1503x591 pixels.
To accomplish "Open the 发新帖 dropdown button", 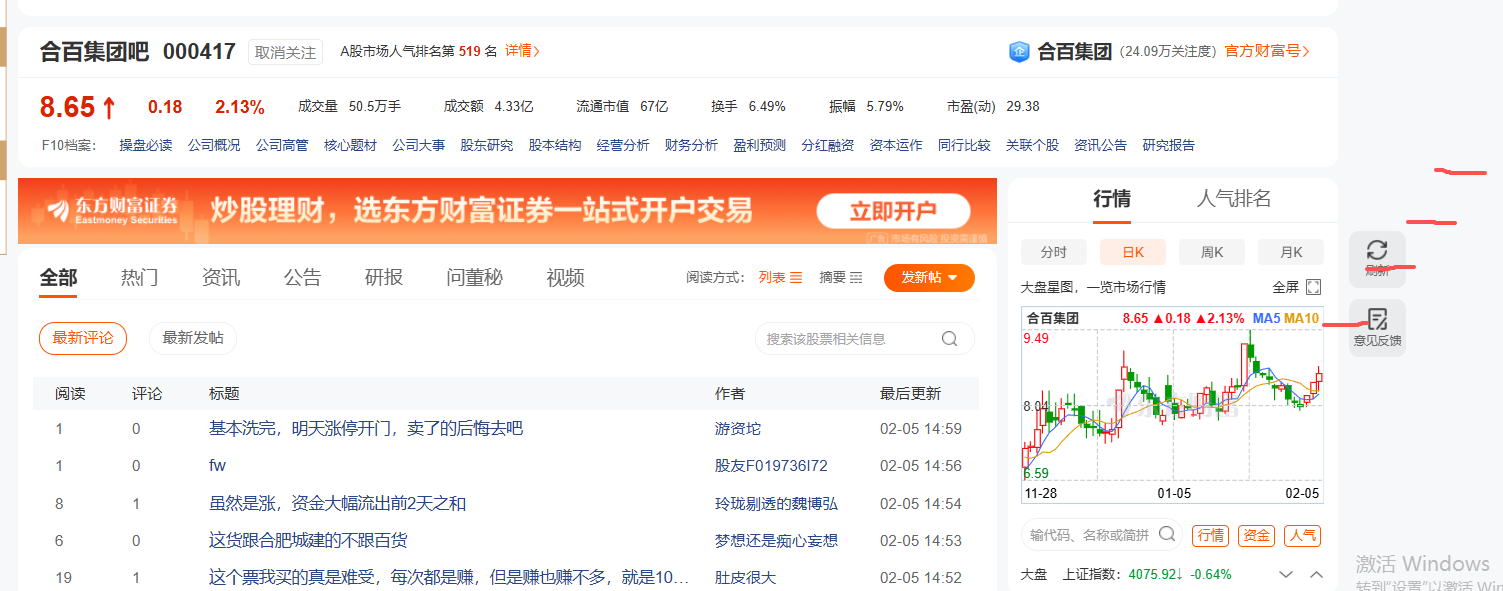I will (929, 278).
